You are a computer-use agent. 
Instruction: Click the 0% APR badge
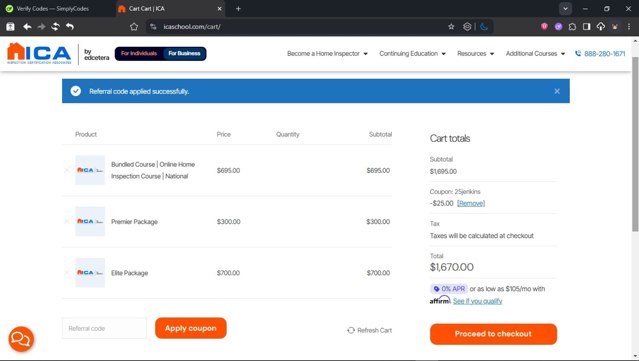coord(449,289)
